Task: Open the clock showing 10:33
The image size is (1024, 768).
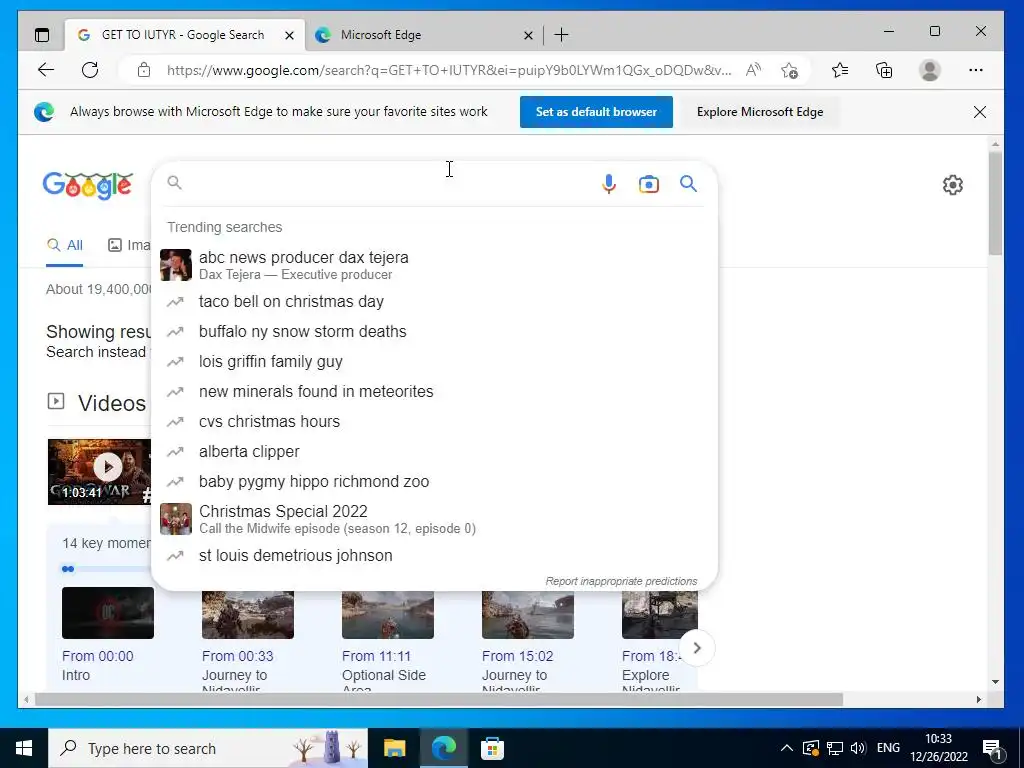Action: 938,748
